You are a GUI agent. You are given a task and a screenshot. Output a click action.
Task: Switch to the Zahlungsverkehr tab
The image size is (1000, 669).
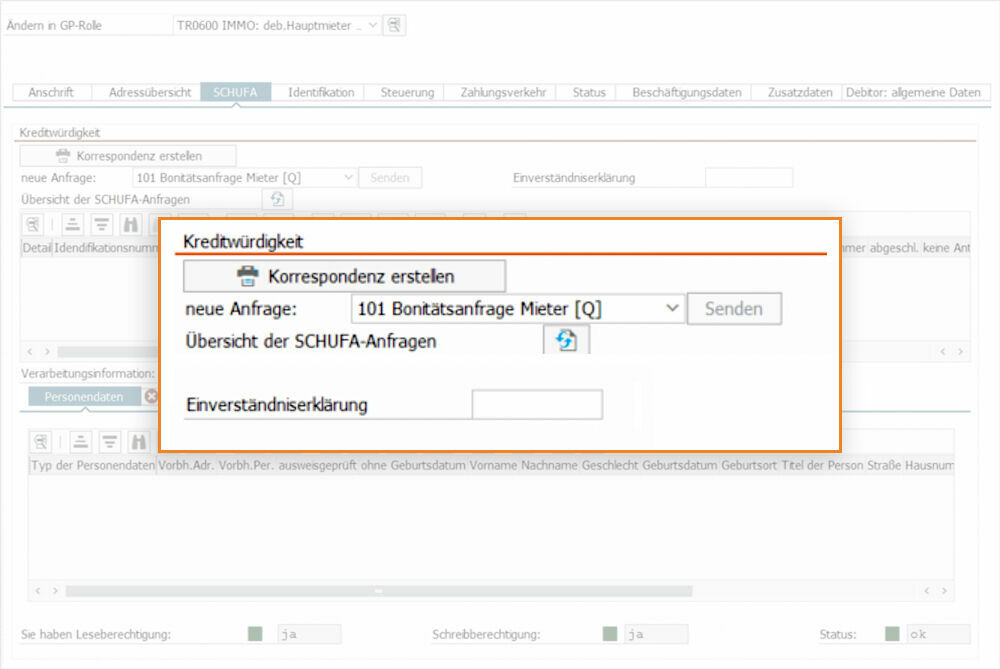[503, 92]
